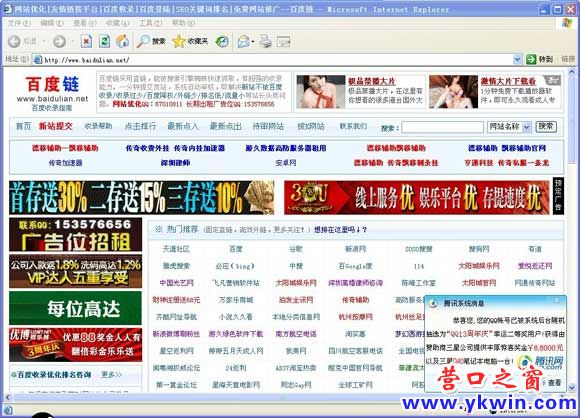580x418 pixels.
Task: Open the Back button history dropdown arrow
Action: pos(44,41)
